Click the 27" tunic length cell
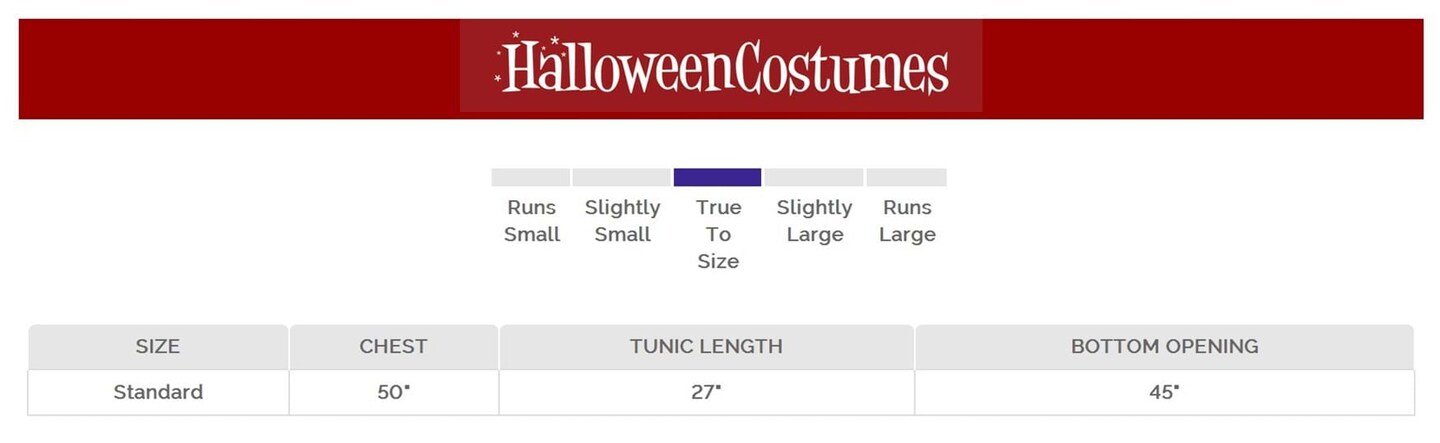Image resolution: width=1440 pixels, height=443 pixels. point(706,392)
